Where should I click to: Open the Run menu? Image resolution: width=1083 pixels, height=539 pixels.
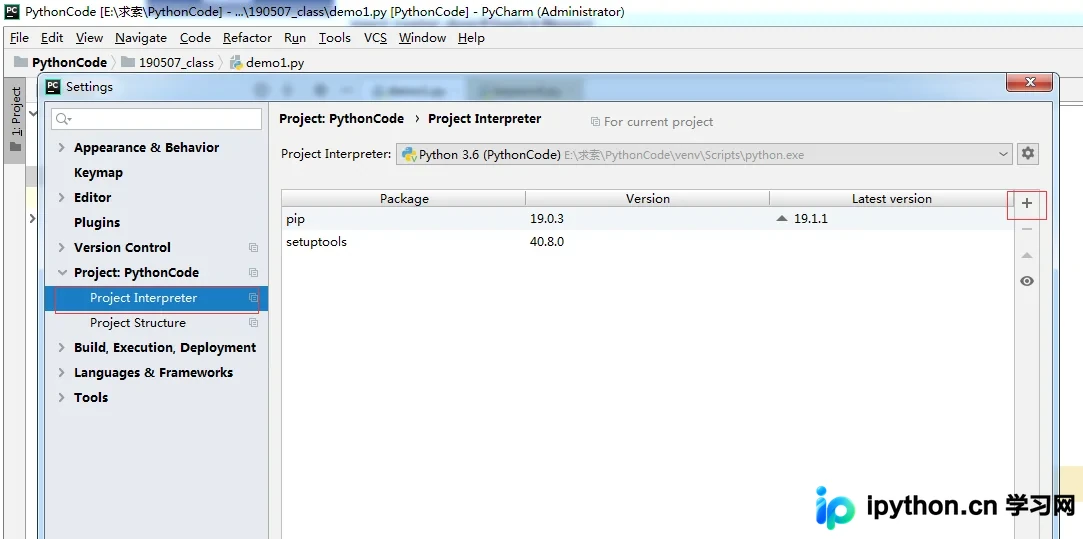coord(295,38)
